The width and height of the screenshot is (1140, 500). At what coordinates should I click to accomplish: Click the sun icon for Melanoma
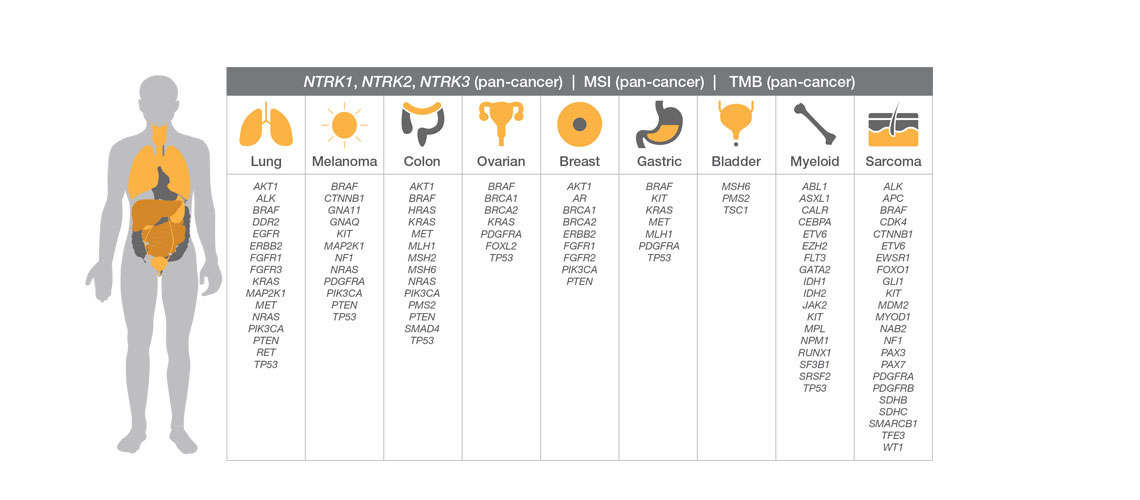344,125
